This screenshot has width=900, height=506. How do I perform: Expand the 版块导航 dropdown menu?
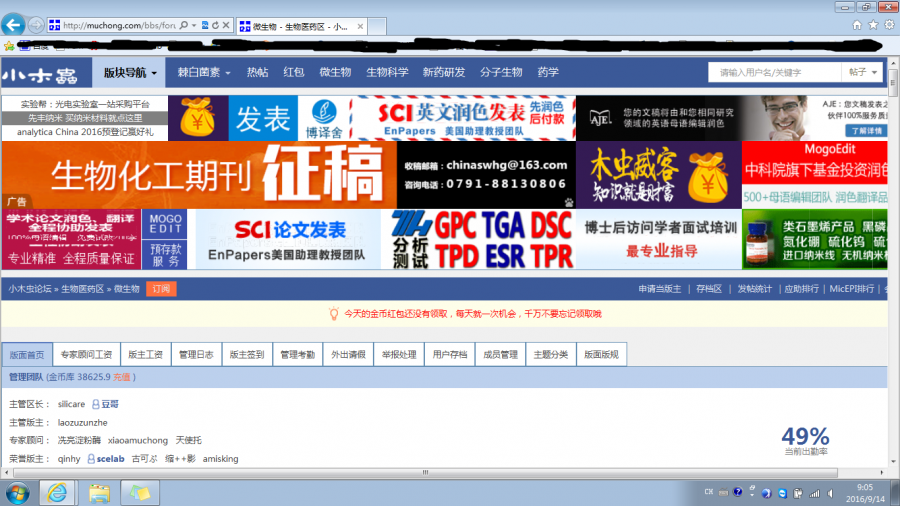point(130,73)
